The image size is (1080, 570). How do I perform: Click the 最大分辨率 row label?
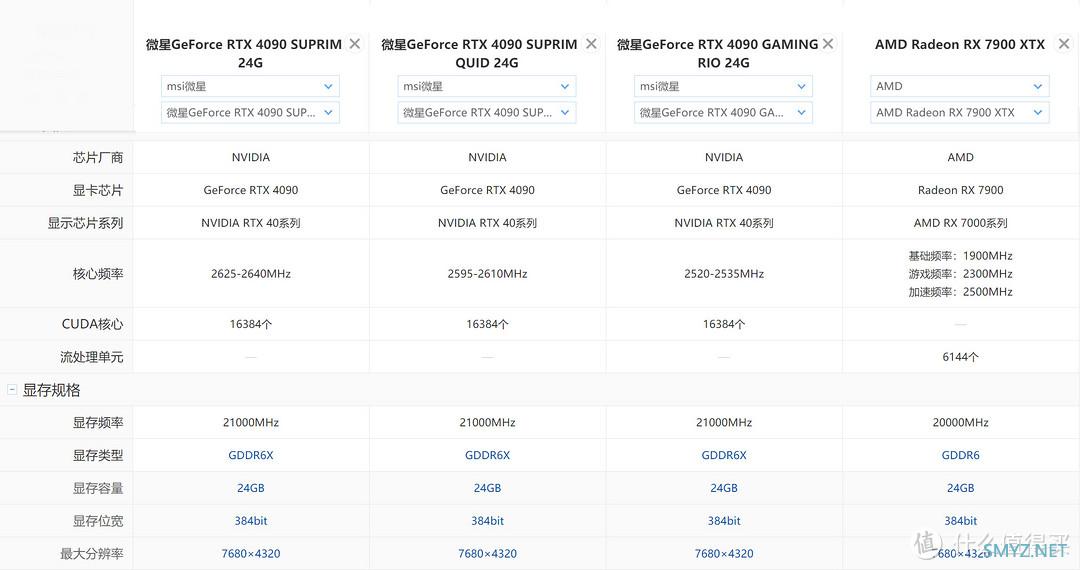(x=92, y=553)
